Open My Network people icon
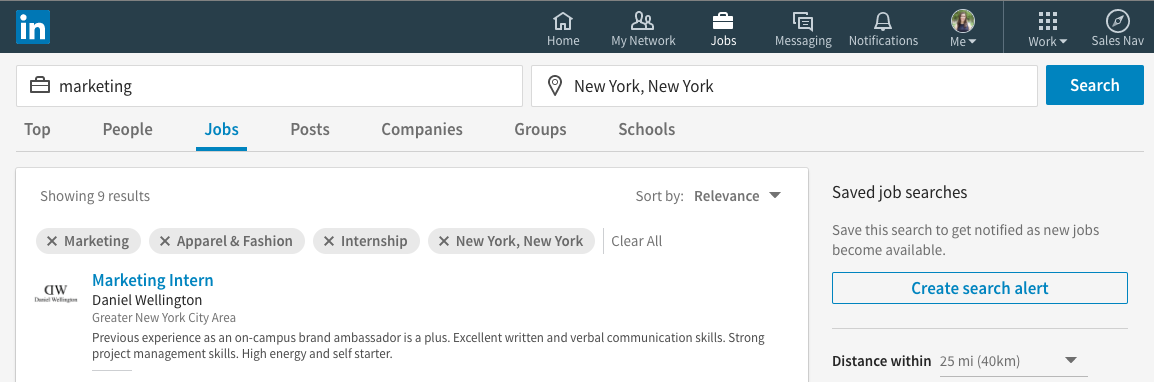 tap(643, 20)
